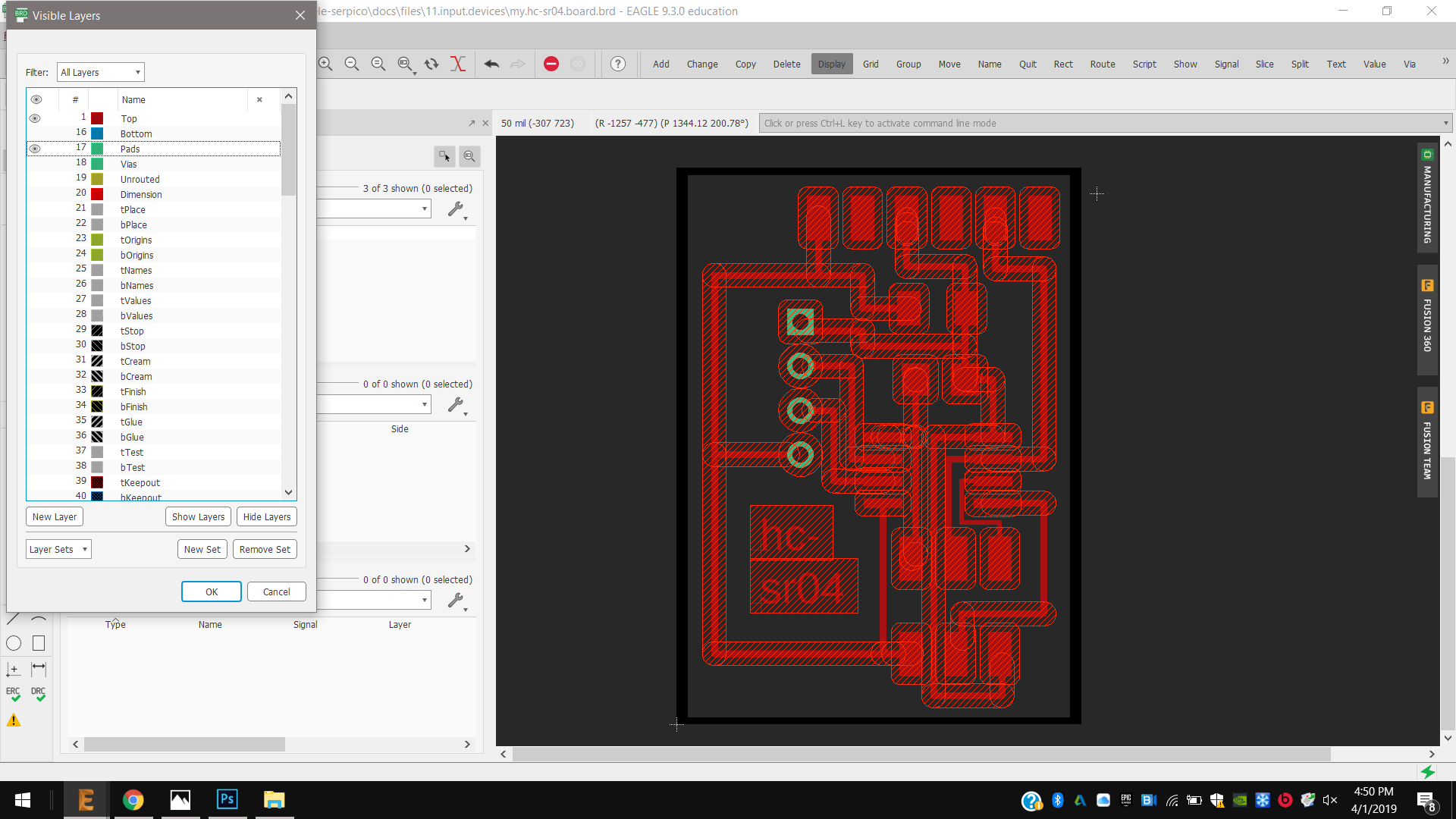Toggle visibility of the Pads layer
1456x819 pixels.
[x=35, y=149]
